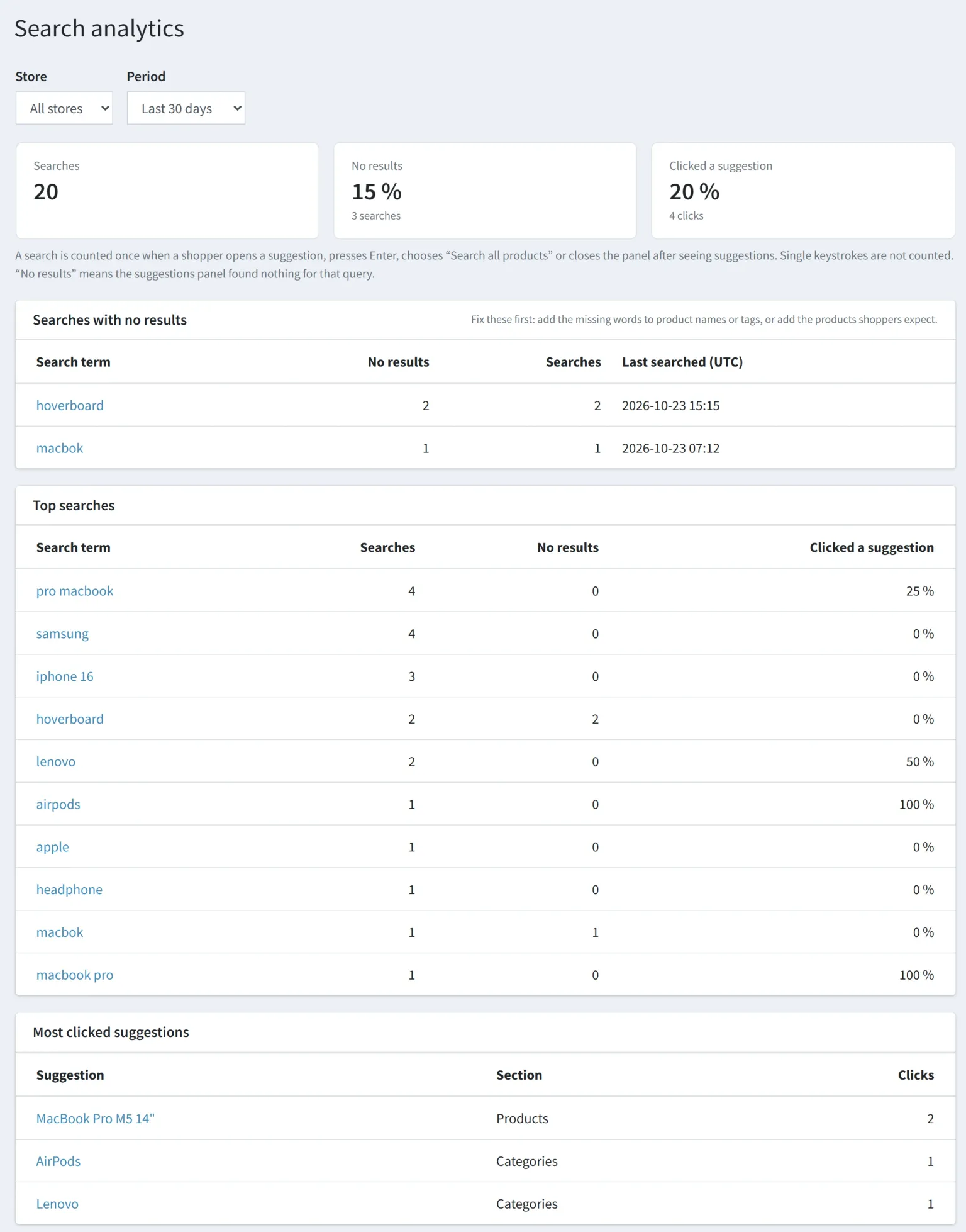Click the Searches summary card showing 20
This screenshot has height=1232, width=966.
point(167,191)
